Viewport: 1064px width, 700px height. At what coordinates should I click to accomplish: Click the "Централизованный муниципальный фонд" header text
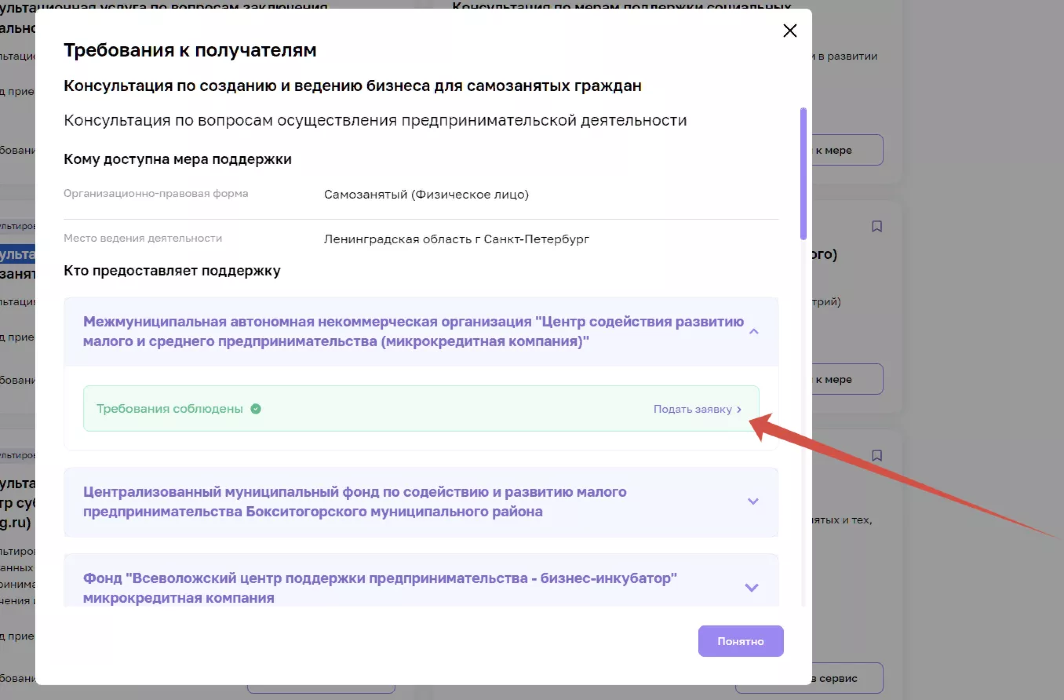[x=355, y=502]
